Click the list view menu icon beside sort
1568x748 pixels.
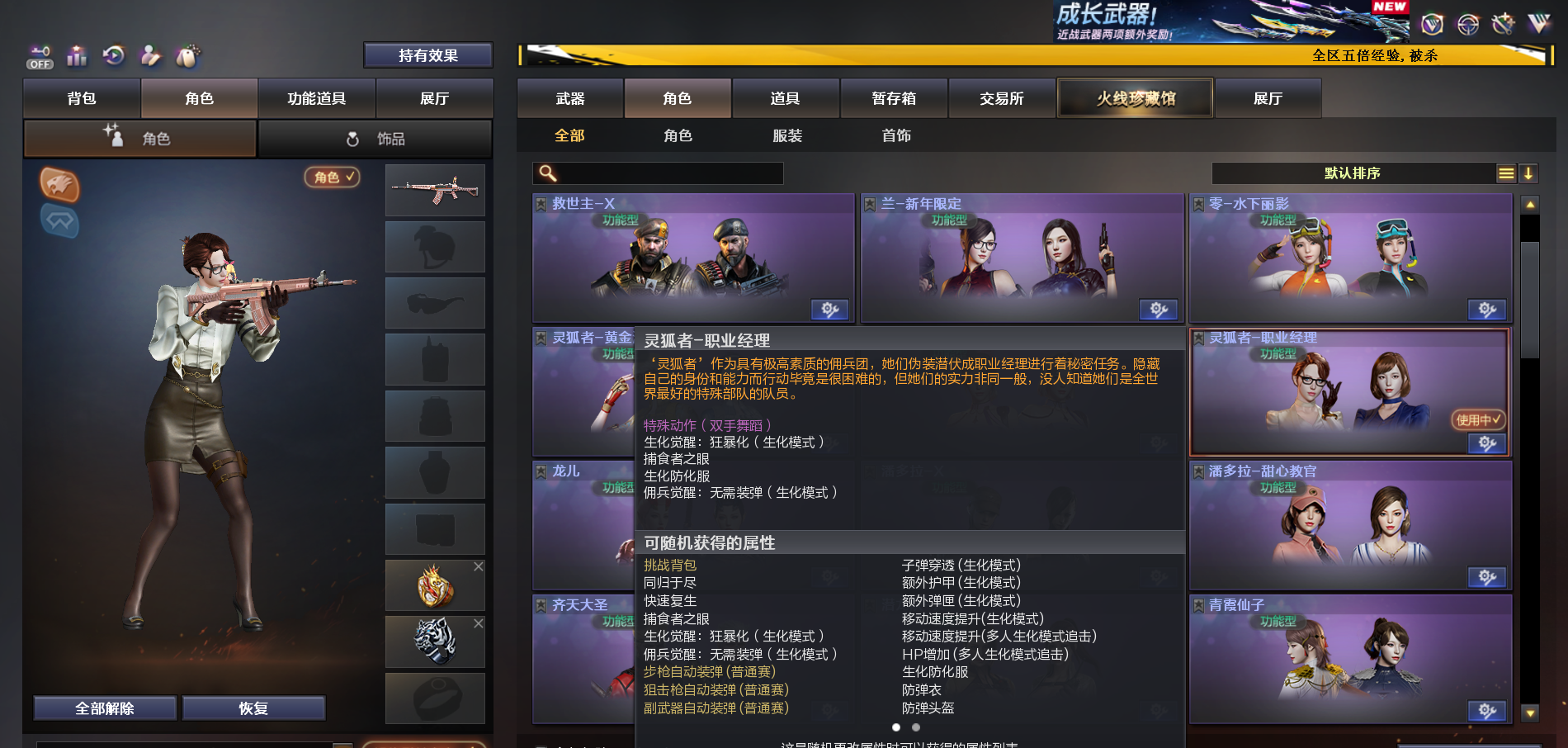pyautogui.click(x=1506, y=173)
